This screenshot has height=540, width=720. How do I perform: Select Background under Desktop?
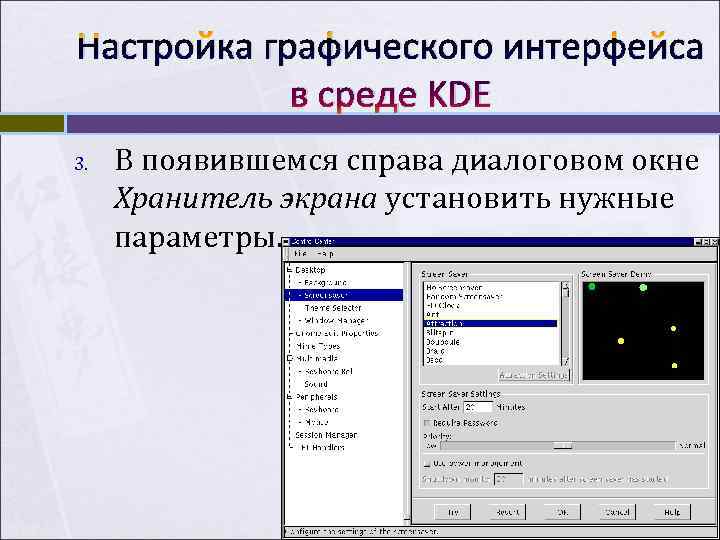(326, 282)
